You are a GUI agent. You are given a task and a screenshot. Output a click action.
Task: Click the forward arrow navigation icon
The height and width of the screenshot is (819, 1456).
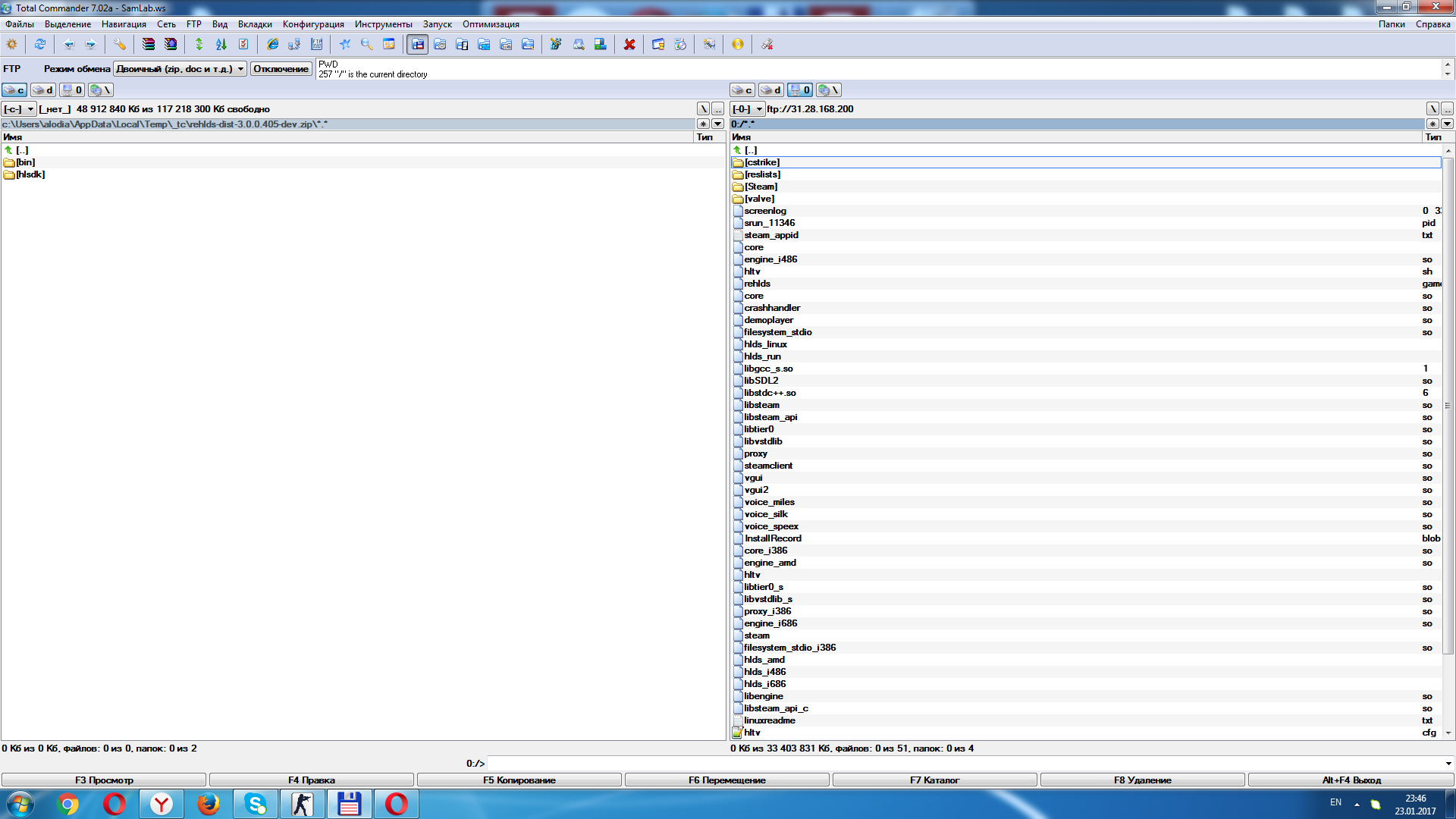click(x=91, y=45)
